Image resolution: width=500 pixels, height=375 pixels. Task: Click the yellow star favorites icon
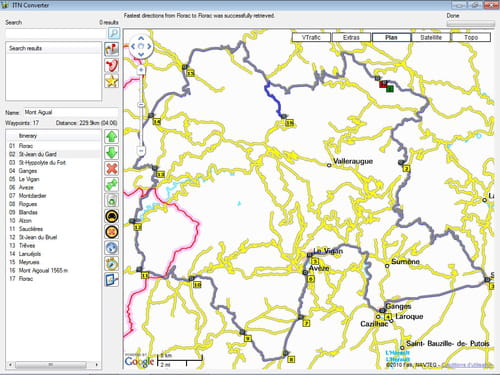tap(112, 81)
